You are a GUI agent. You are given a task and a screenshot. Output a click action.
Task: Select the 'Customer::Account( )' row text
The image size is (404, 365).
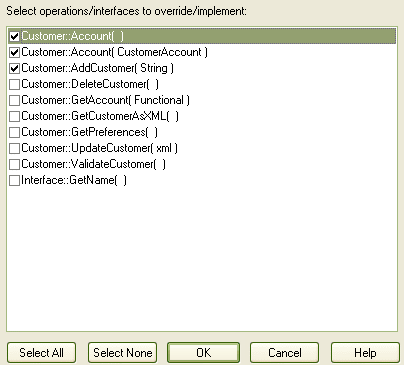tap(73, 36)
